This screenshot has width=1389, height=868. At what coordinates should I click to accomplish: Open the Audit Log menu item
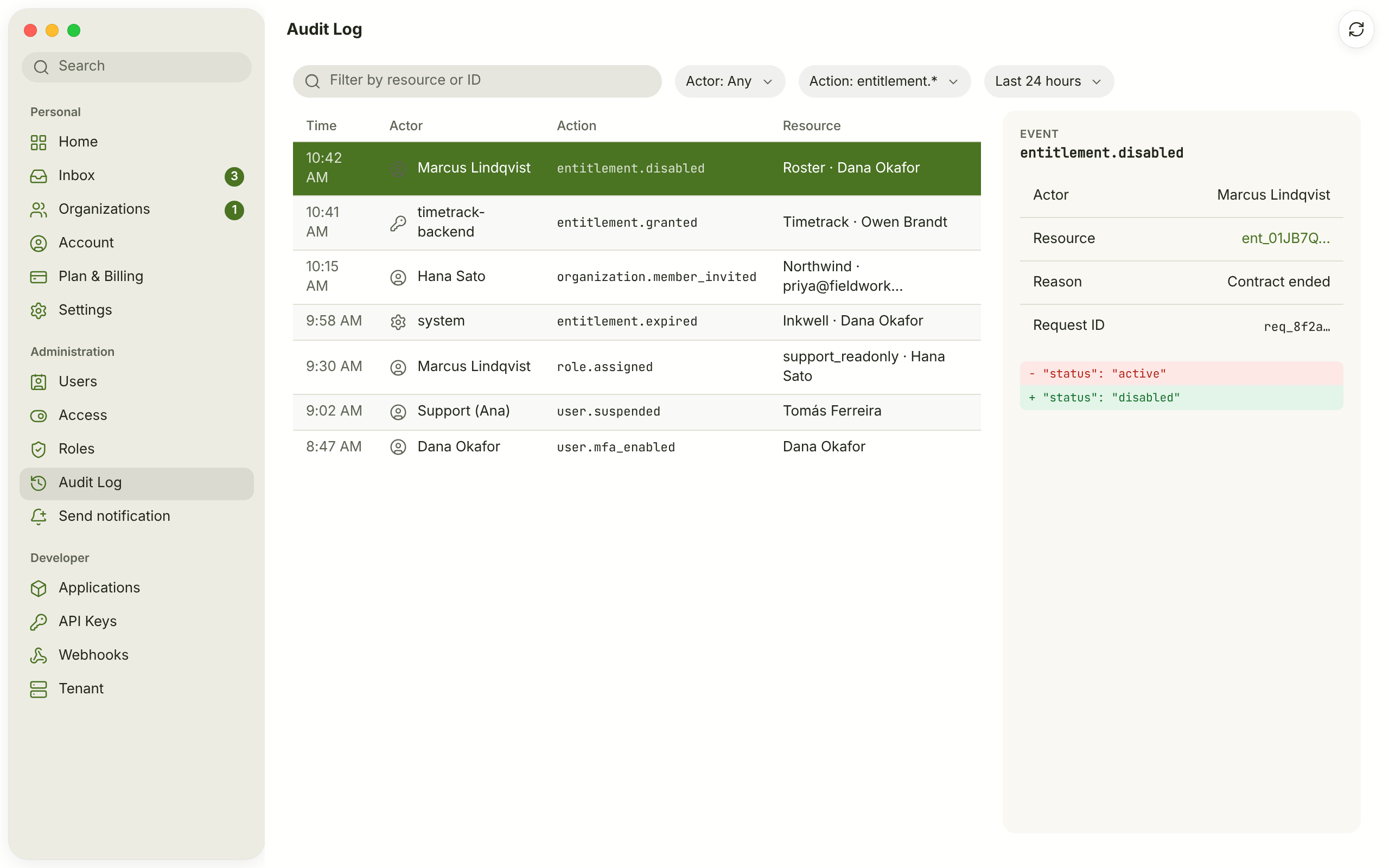pos(137,483)
